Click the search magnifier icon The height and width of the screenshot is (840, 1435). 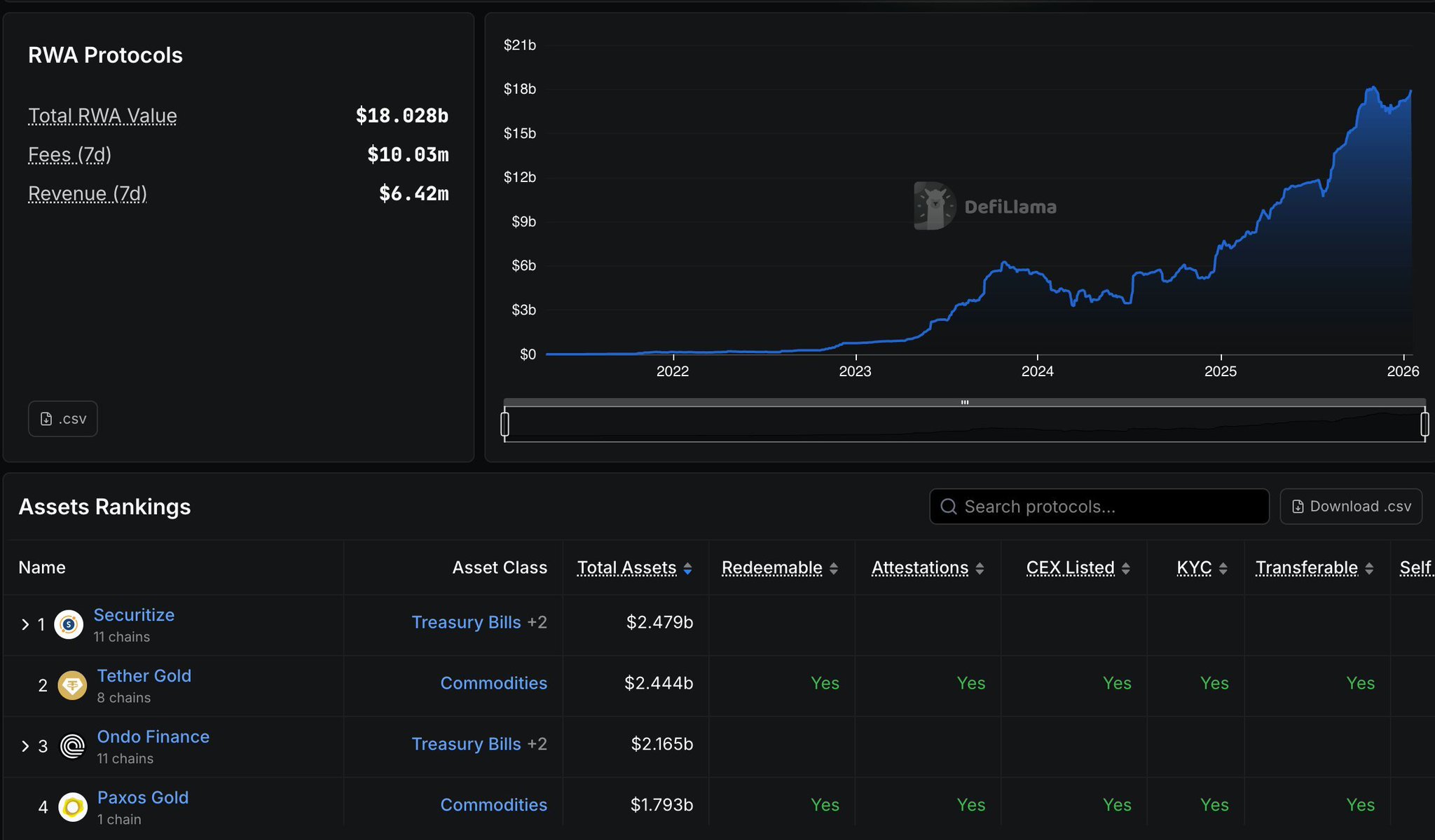tap(949, 507)
